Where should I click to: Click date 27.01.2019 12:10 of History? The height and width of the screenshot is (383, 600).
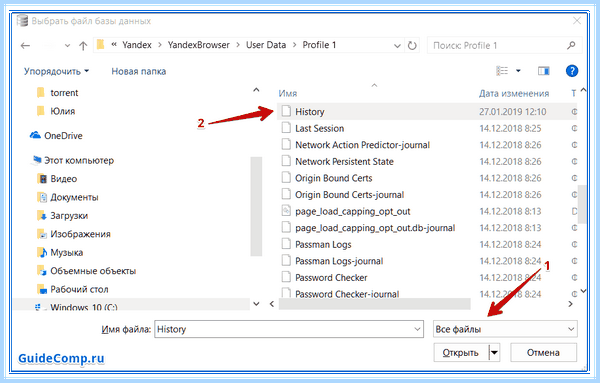[x=512, y=112]
